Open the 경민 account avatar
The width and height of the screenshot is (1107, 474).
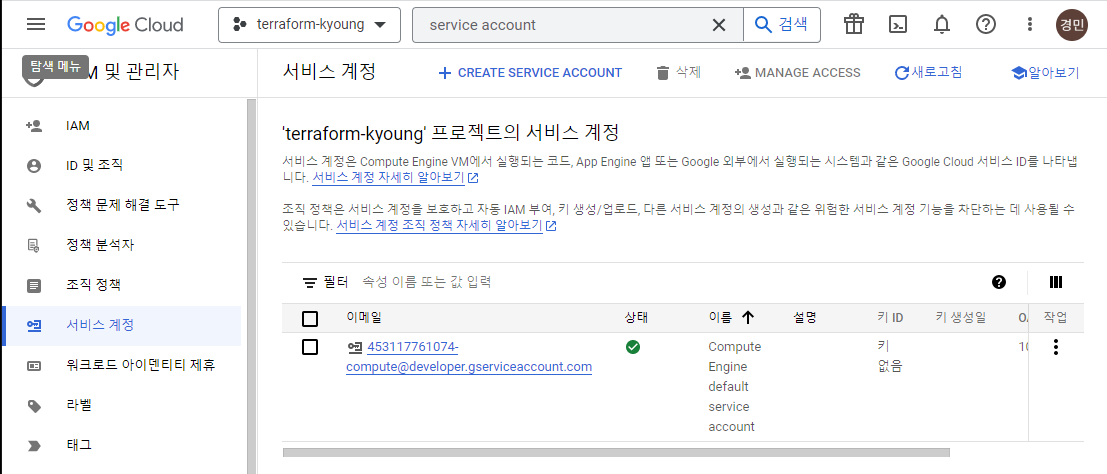(x=1073, y=25)
